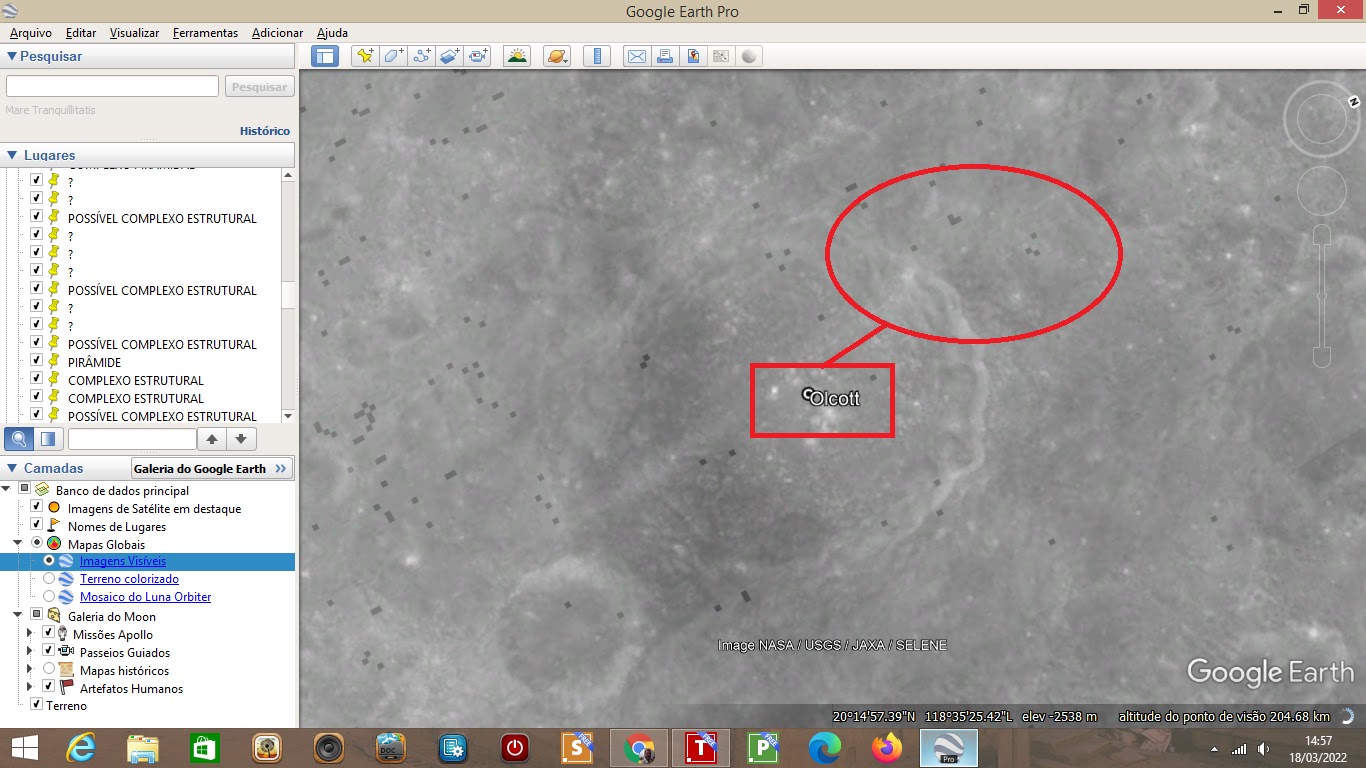The image size is (1366, 768).
Task: Add a placemark with the pushpin icon
Action: pos(365,56)
